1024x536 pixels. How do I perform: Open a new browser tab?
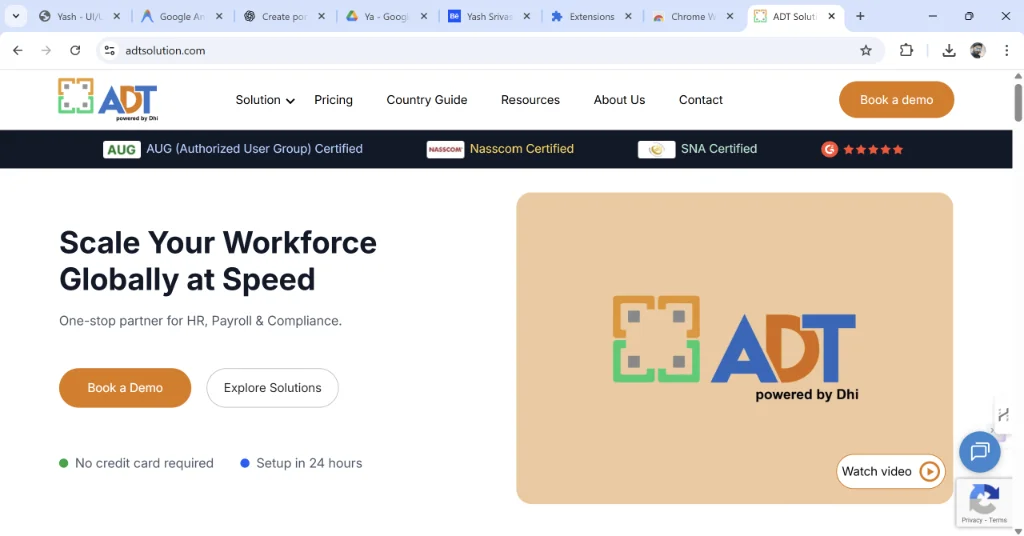click(x=860, y=16)
